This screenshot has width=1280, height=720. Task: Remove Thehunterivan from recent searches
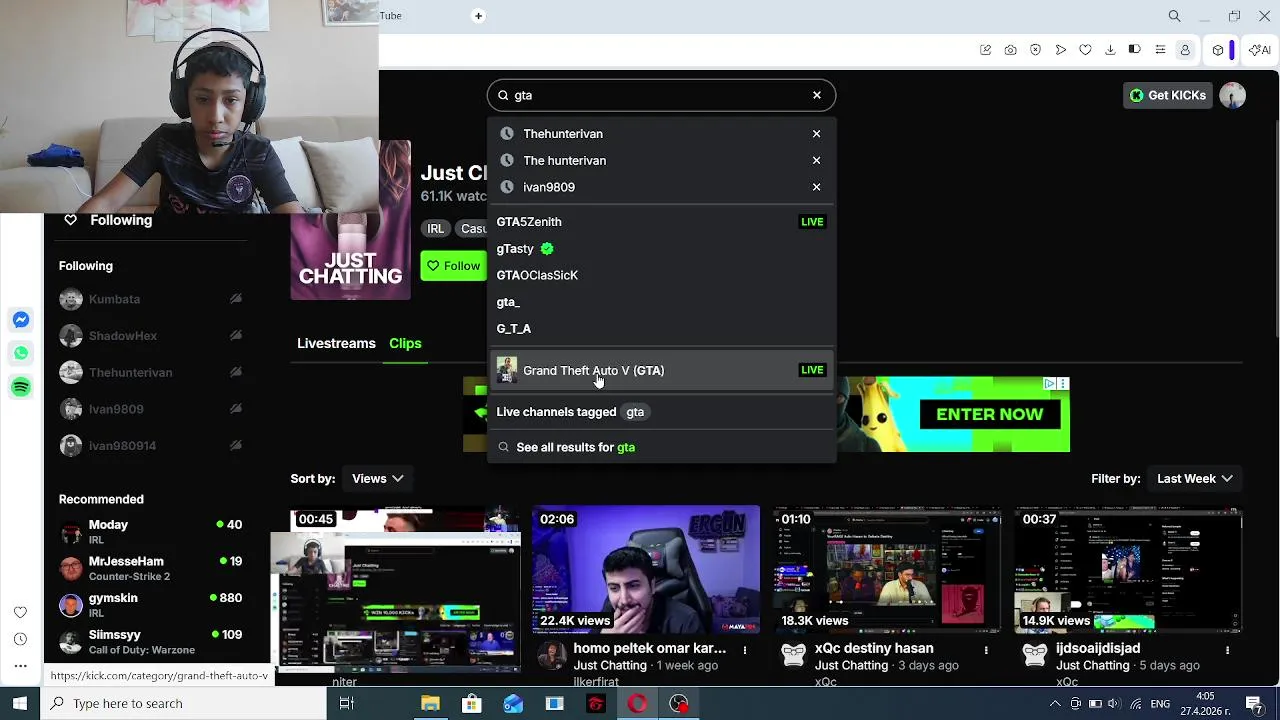(x=816, y=134)
